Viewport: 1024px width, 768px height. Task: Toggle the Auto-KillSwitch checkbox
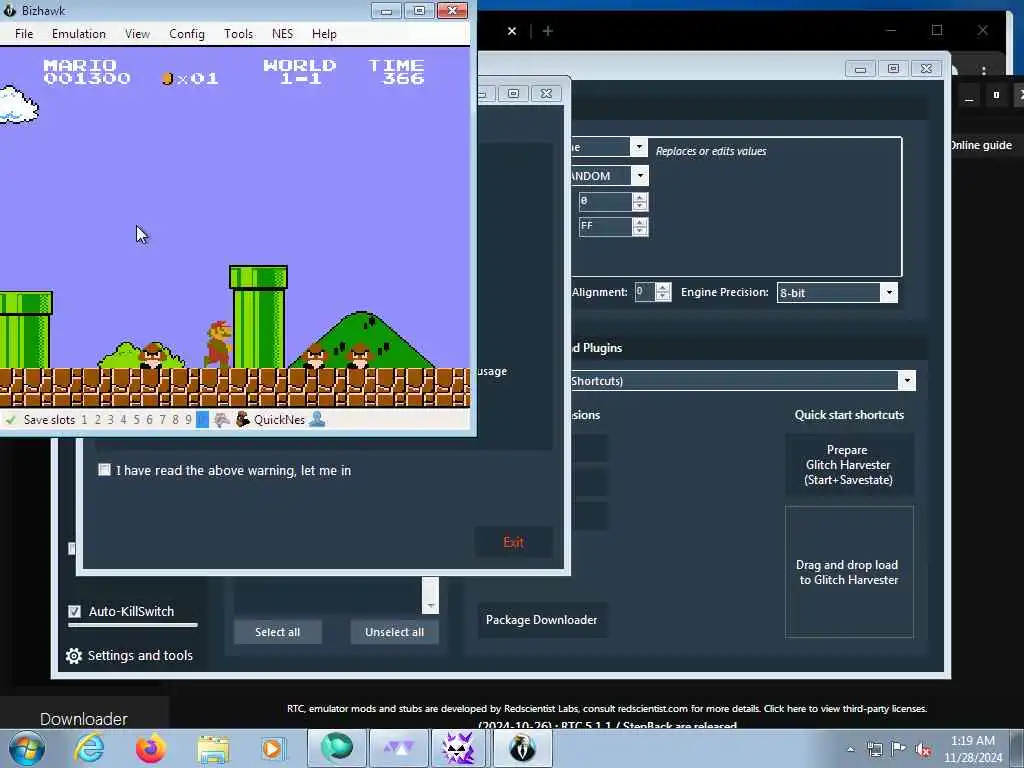[x=74, y=611]
